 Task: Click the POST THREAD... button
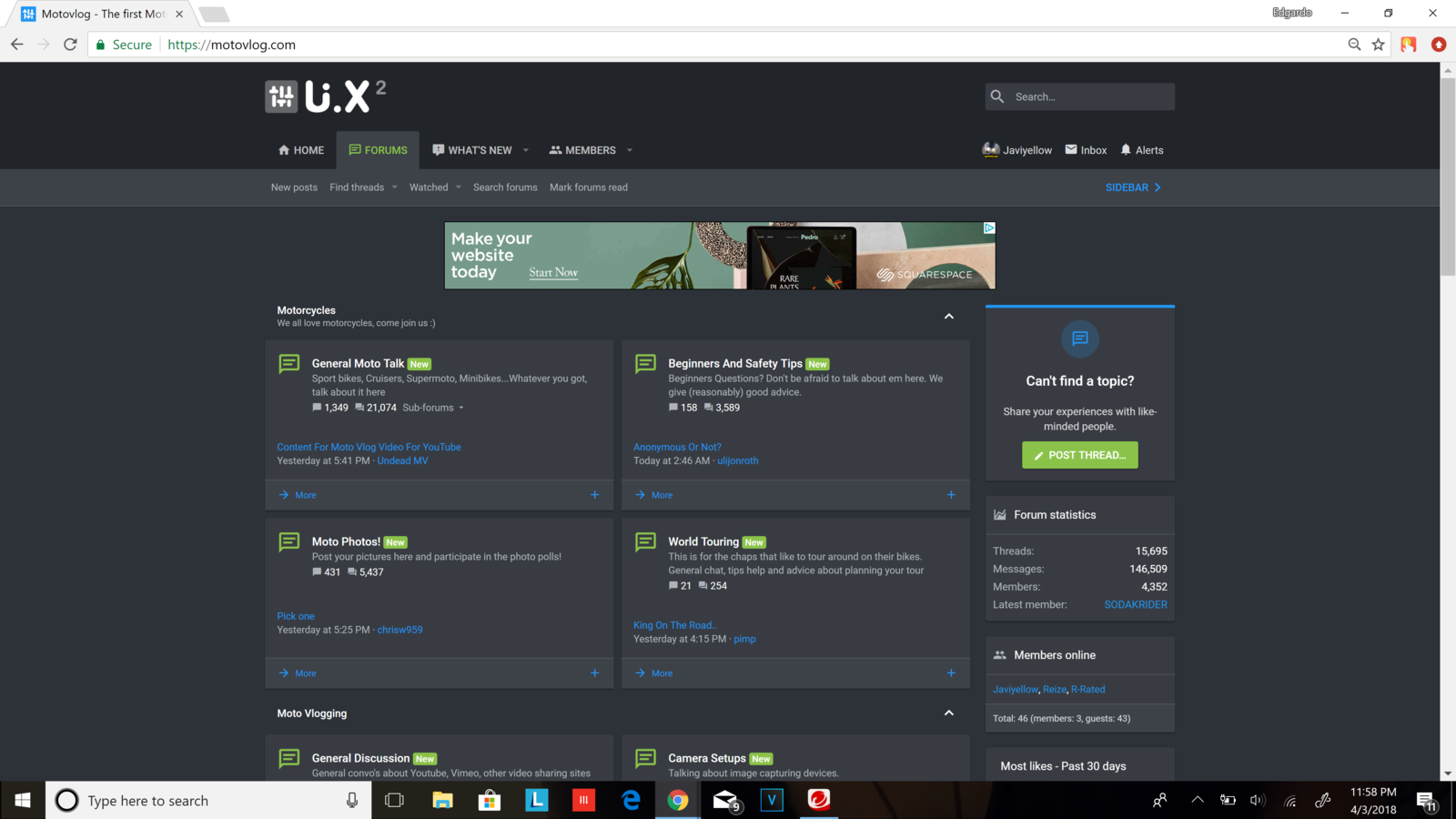[x=1079, y=455]
